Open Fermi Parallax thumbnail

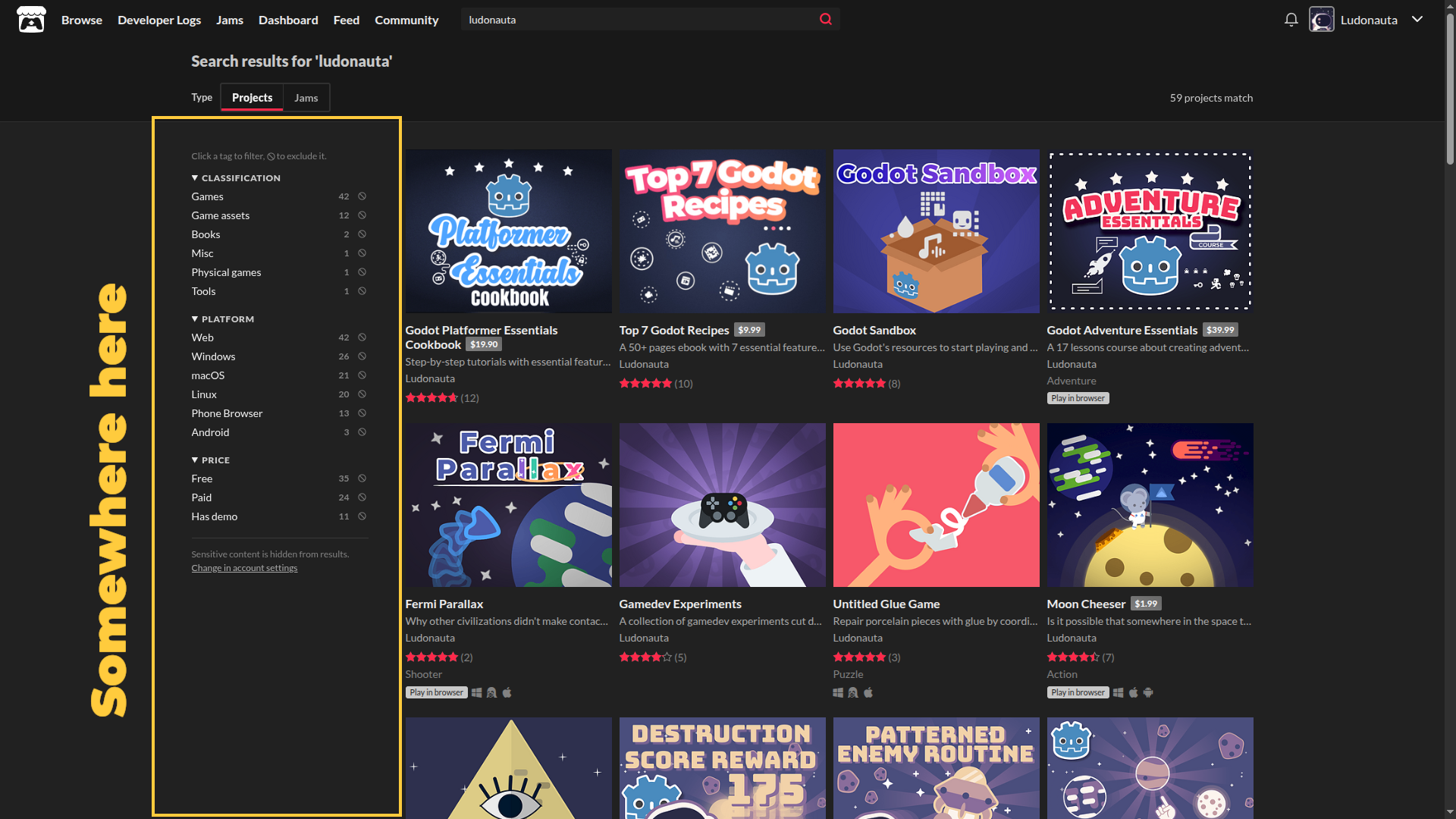508,505
